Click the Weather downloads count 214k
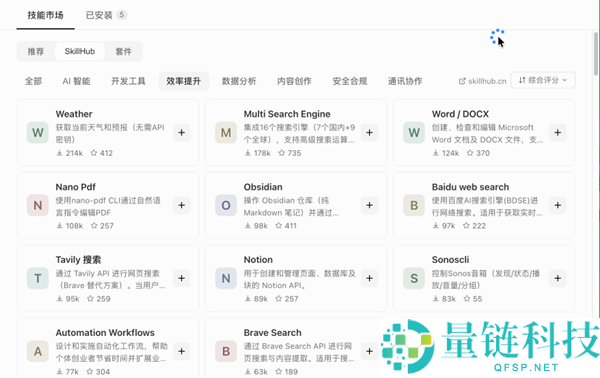The image size is (600, 378). pos(70,153)
